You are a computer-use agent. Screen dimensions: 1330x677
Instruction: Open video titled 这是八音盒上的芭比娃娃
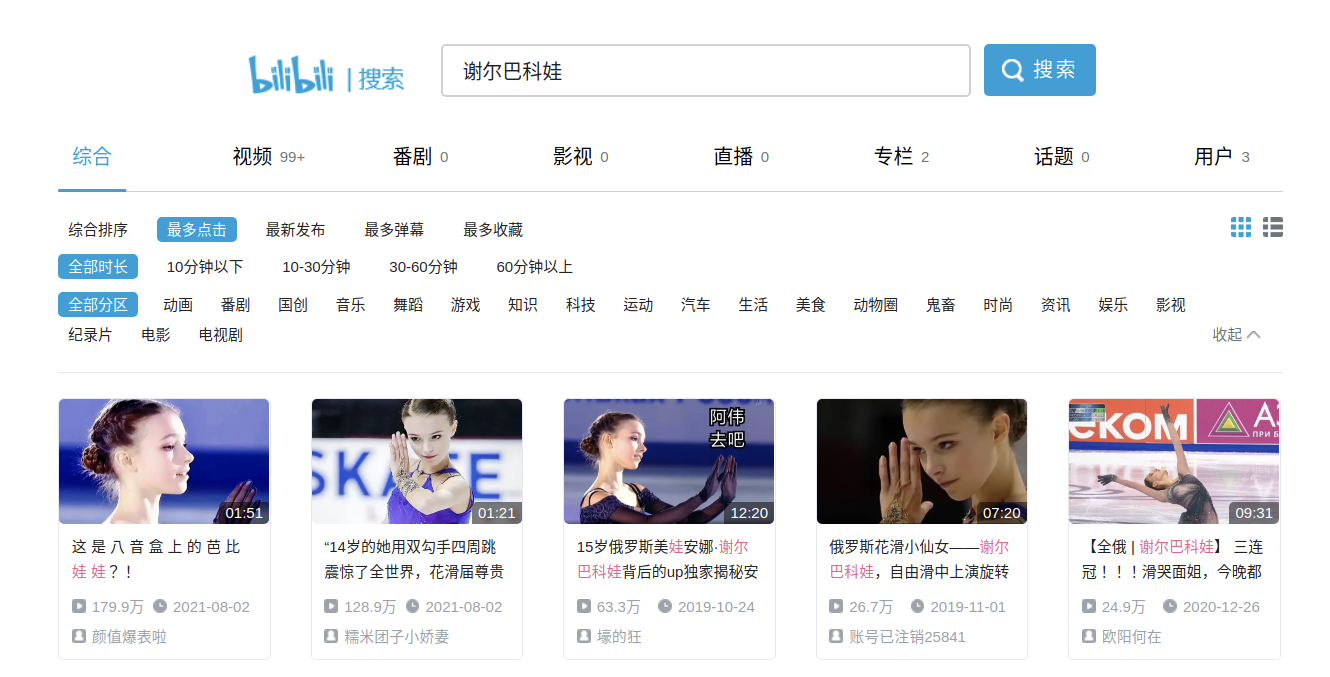156,559
